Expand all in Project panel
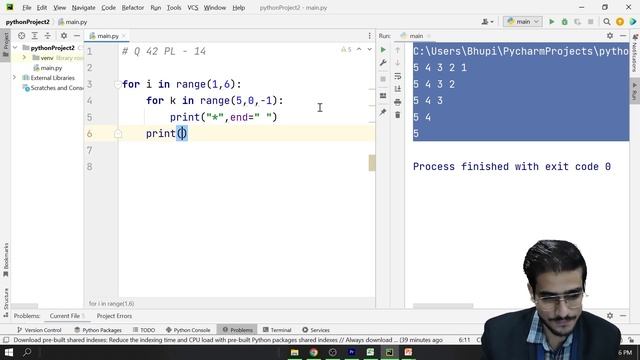 pos(35,36)
